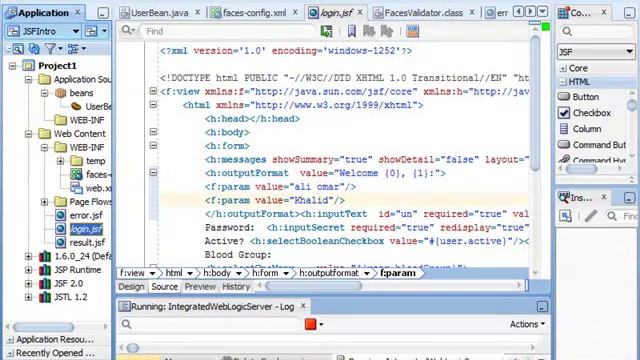Screen dimensions: 640x360
Task: Click the h:form breadcrumb item
Action: pyautogui.click(x=265, y=273)
